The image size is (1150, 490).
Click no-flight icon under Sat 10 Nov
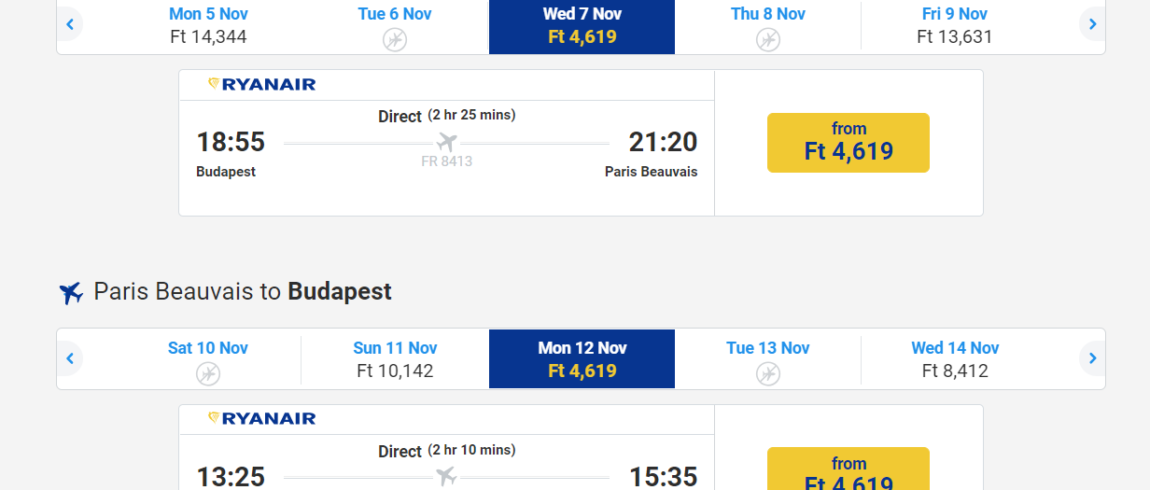[208, 373]
